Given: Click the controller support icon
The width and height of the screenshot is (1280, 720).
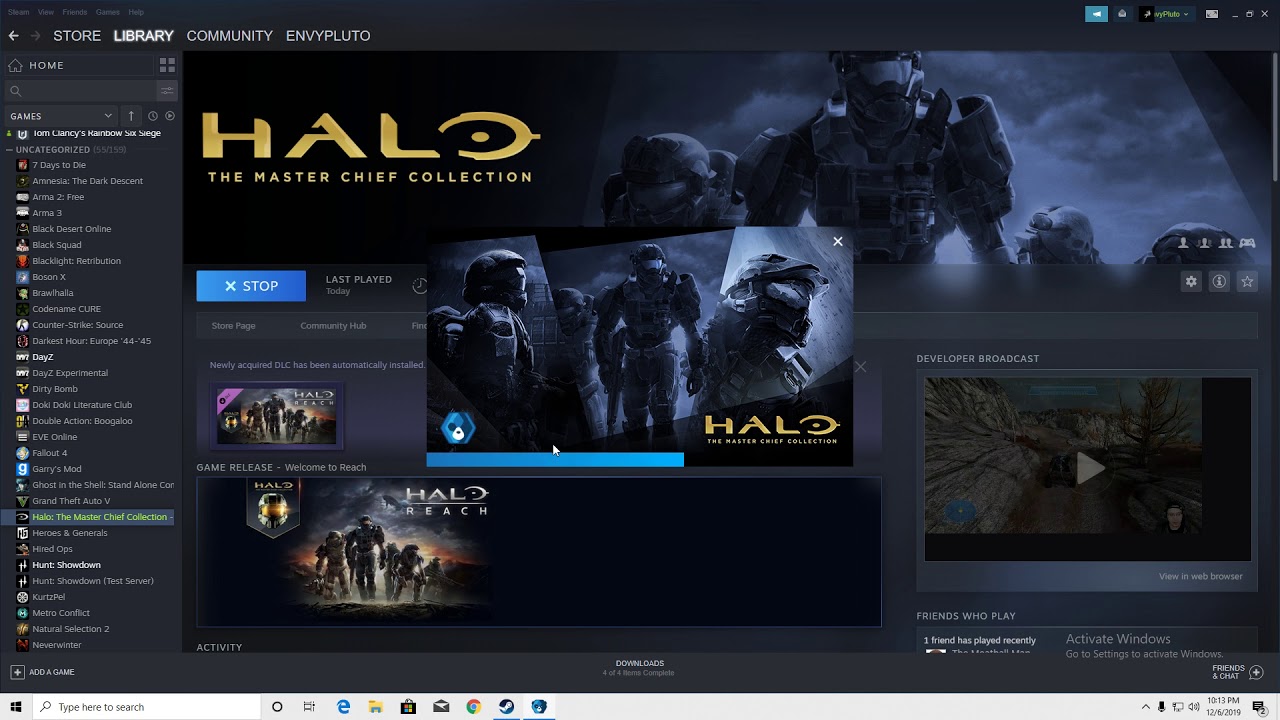Looking at the screenshot, I should point(1248,243).
